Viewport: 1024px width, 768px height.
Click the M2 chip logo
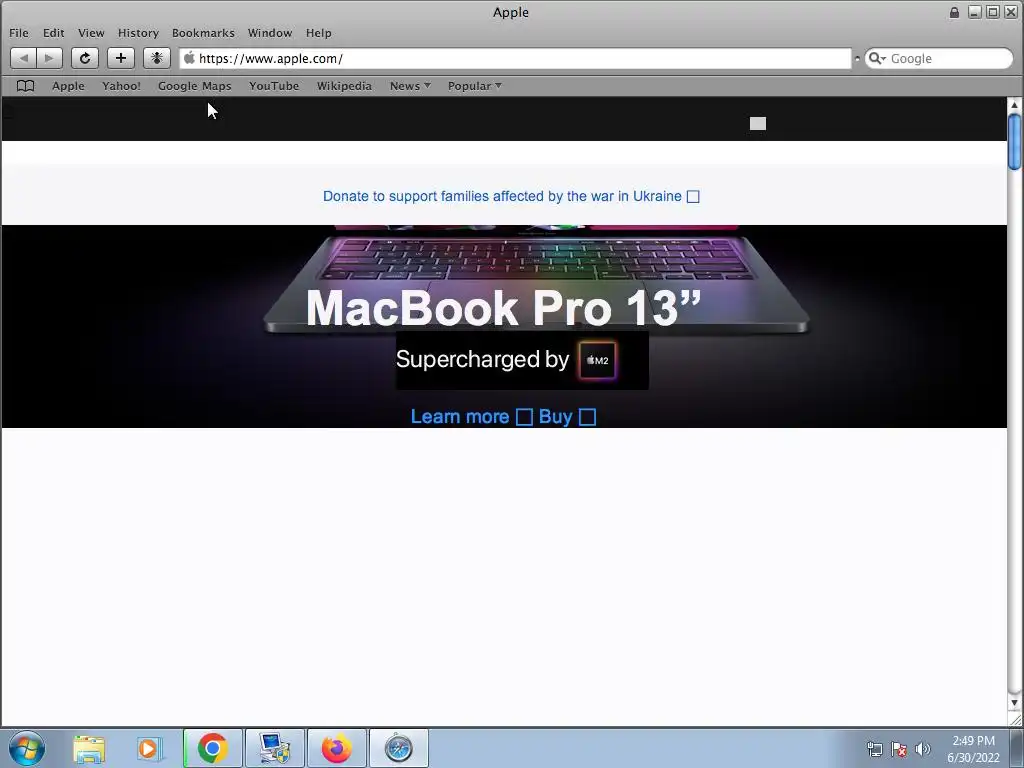click(598, 360)
